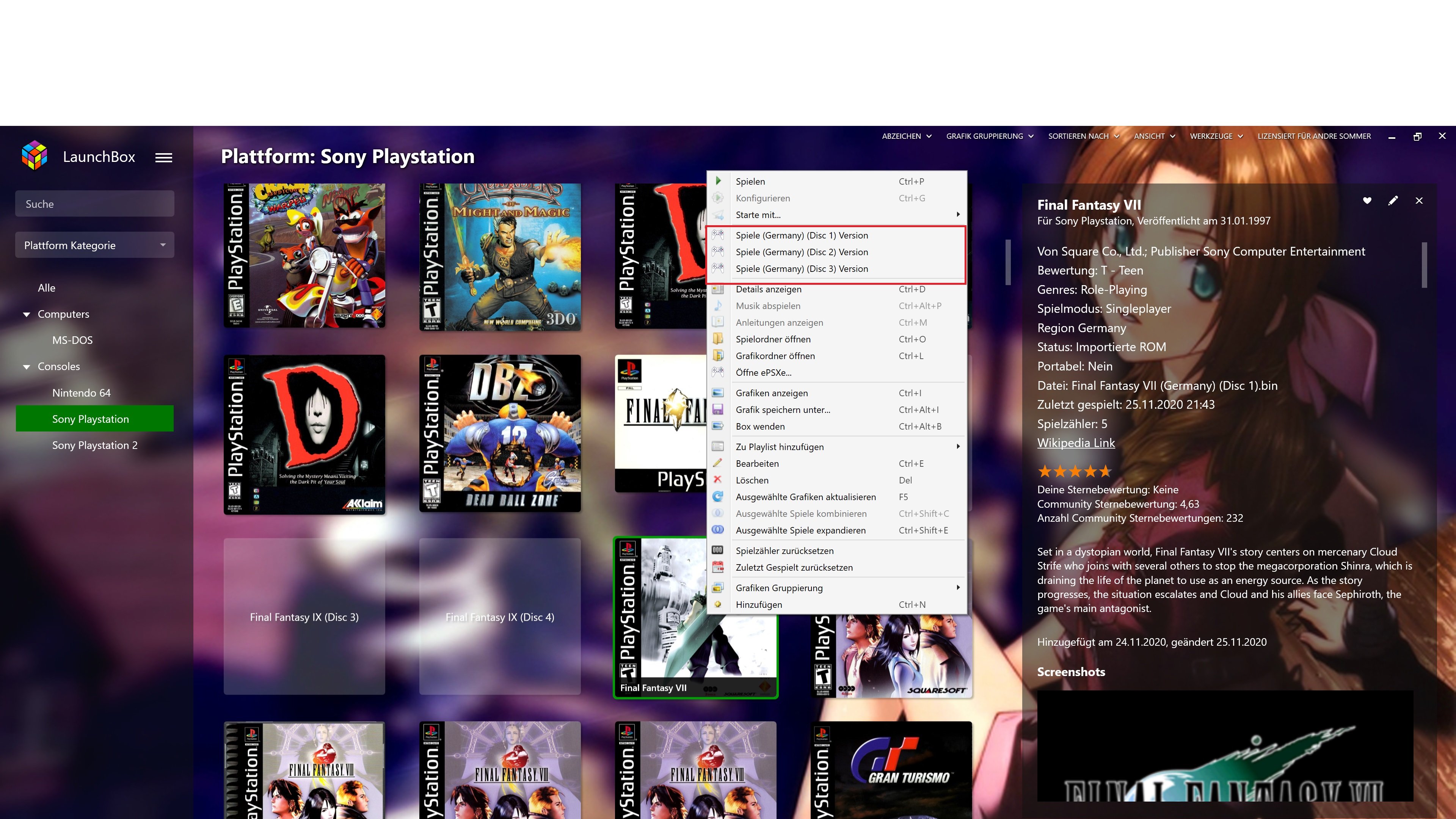Click the controller icon for Disc 3 Version
Screen dimensions: 1456x819
click(718, 268)
